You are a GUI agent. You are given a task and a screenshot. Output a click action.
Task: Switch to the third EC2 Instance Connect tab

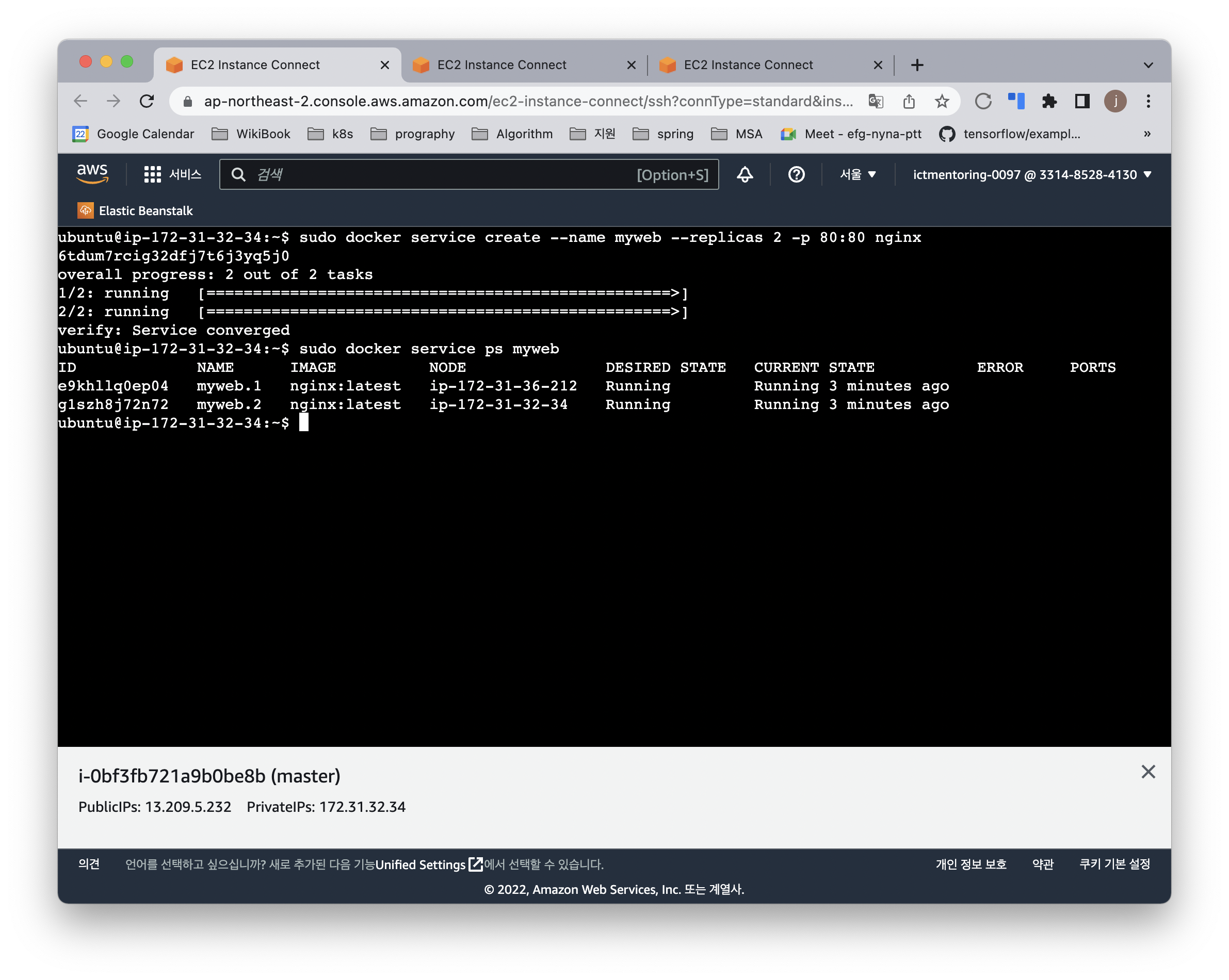[x=748, y=65]
